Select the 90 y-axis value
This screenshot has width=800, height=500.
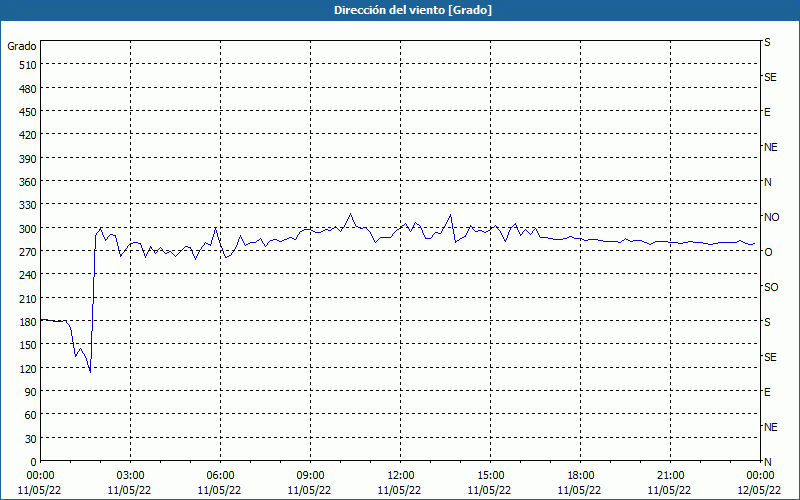(x=31, y=392)
